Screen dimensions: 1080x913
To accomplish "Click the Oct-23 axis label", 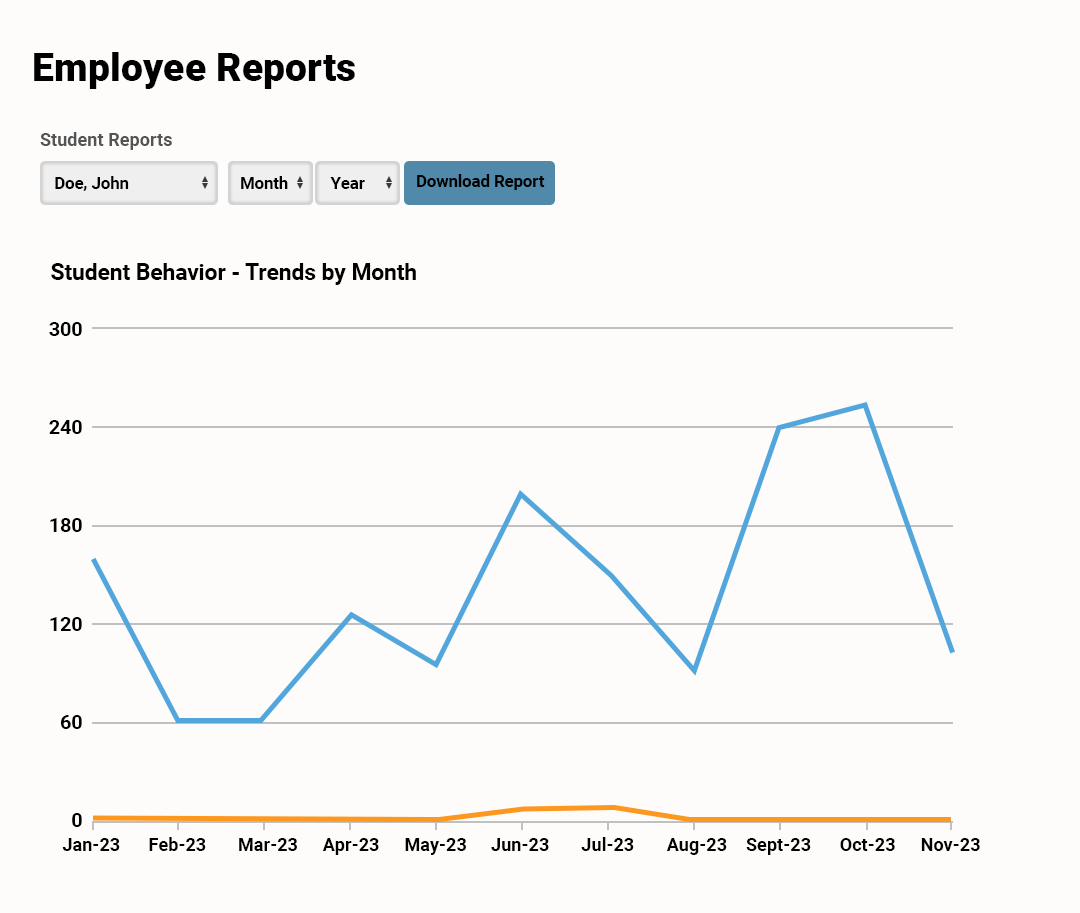I will pos(867,845).
